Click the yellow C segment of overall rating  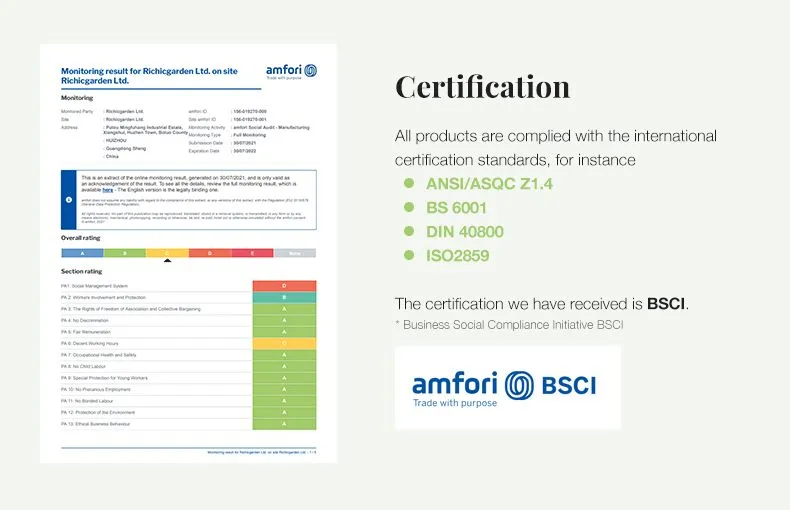point(167,253)
